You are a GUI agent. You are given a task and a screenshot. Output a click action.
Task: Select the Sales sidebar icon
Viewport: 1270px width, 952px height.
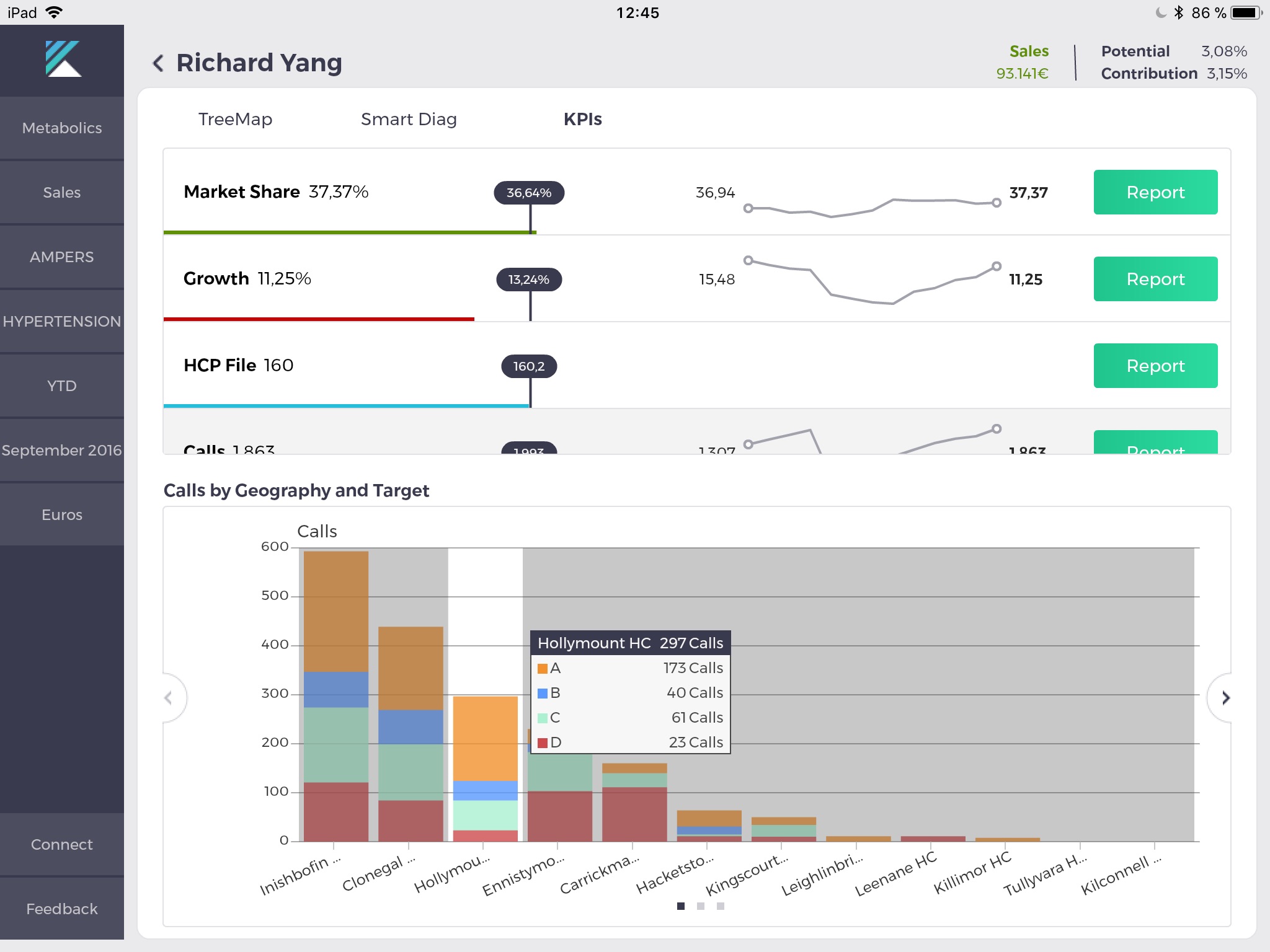(x=61, y=192)
